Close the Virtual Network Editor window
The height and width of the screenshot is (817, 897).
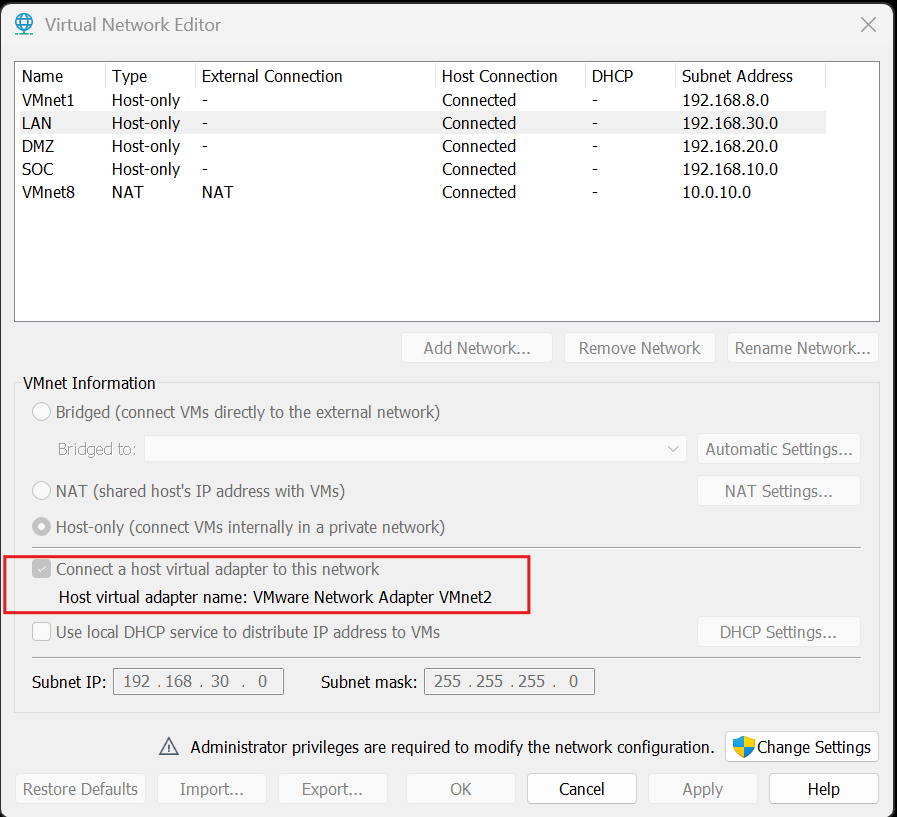[x=868, y=24]
